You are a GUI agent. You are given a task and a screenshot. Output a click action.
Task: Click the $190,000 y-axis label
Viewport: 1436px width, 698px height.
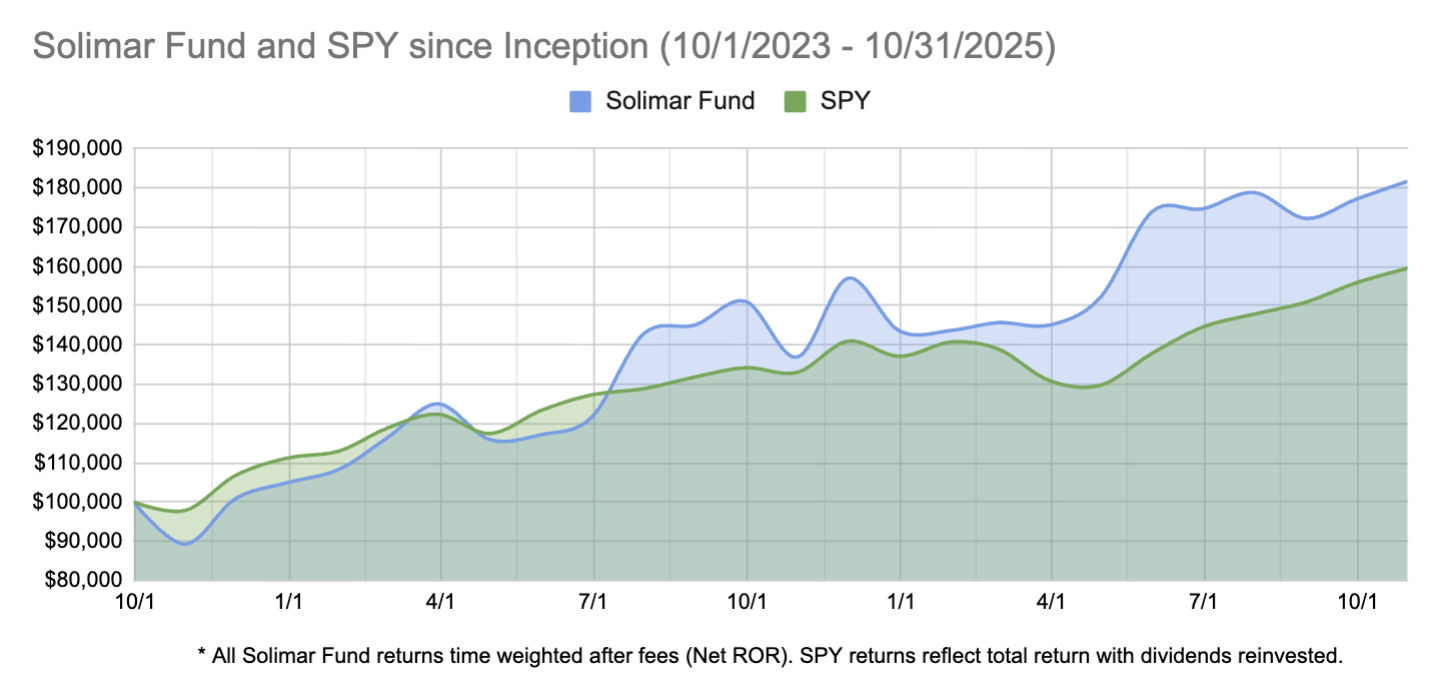point(77,148)
